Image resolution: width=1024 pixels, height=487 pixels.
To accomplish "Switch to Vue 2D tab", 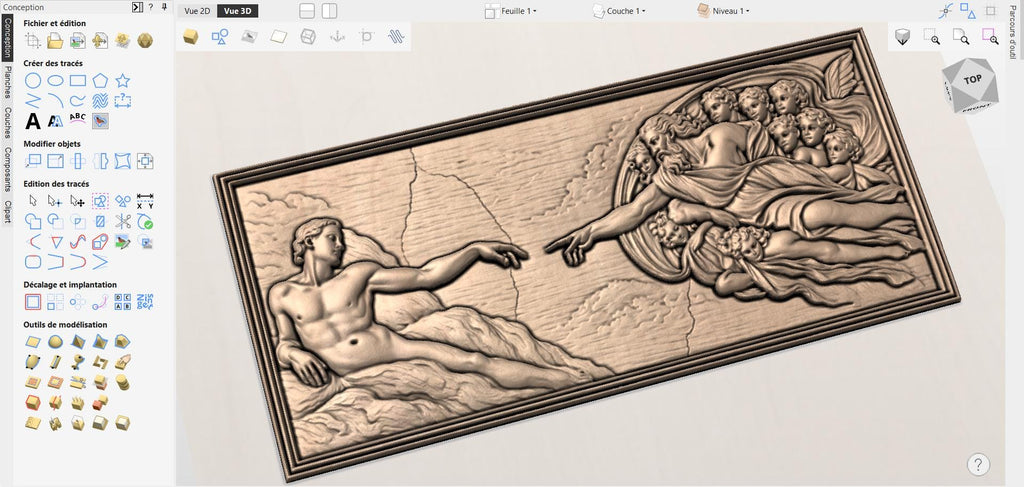I will [x=197, y=11].
